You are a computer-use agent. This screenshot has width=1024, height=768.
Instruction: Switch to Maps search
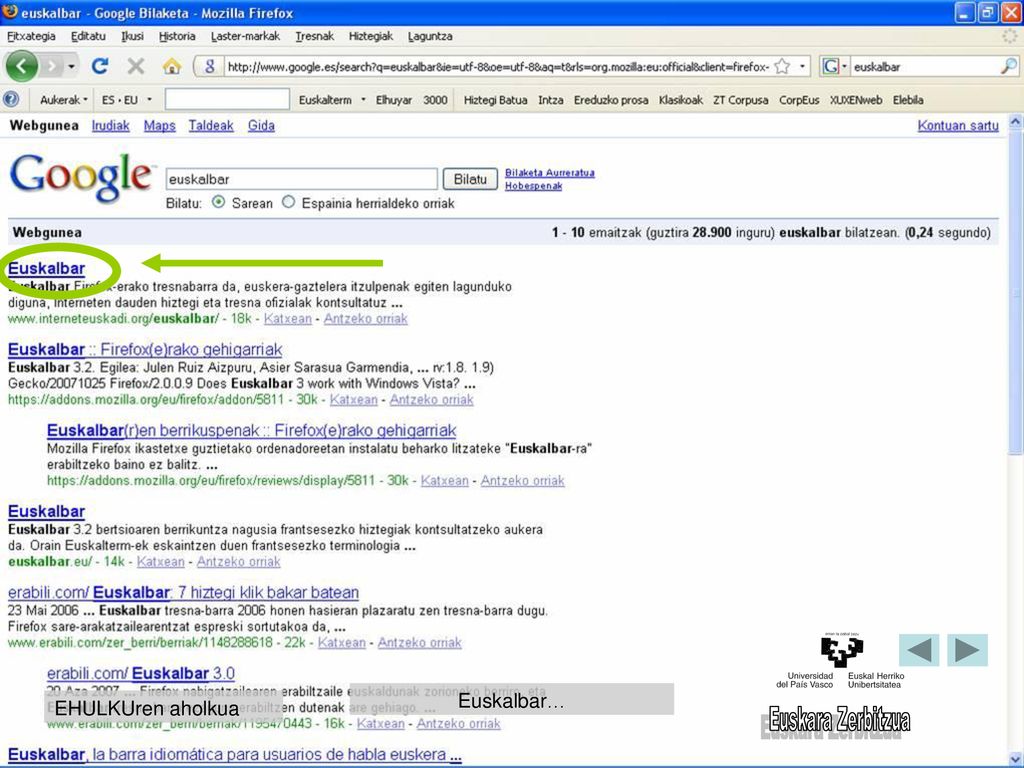159,125
